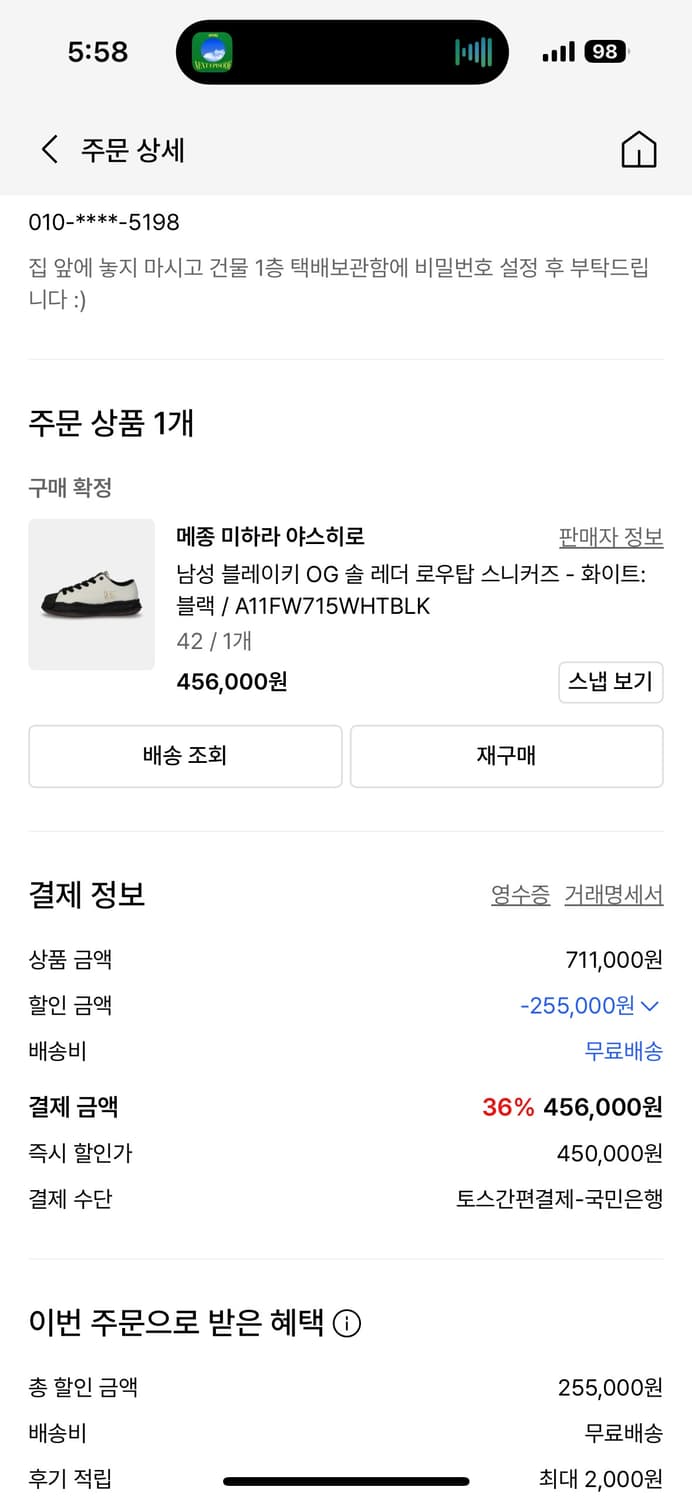
Task: Tap the audio waveform in Dynamic Island
Action: coord(474,52)
